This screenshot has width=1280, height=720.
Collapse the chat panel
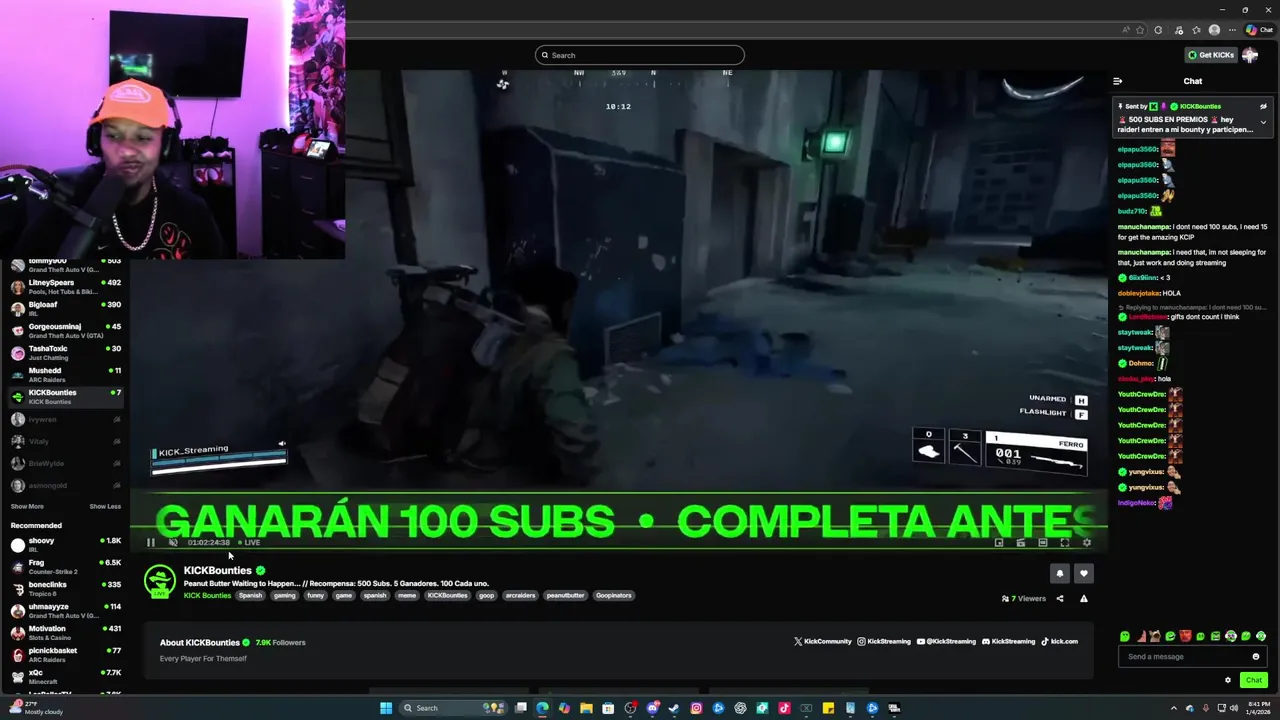[1118, 81]
